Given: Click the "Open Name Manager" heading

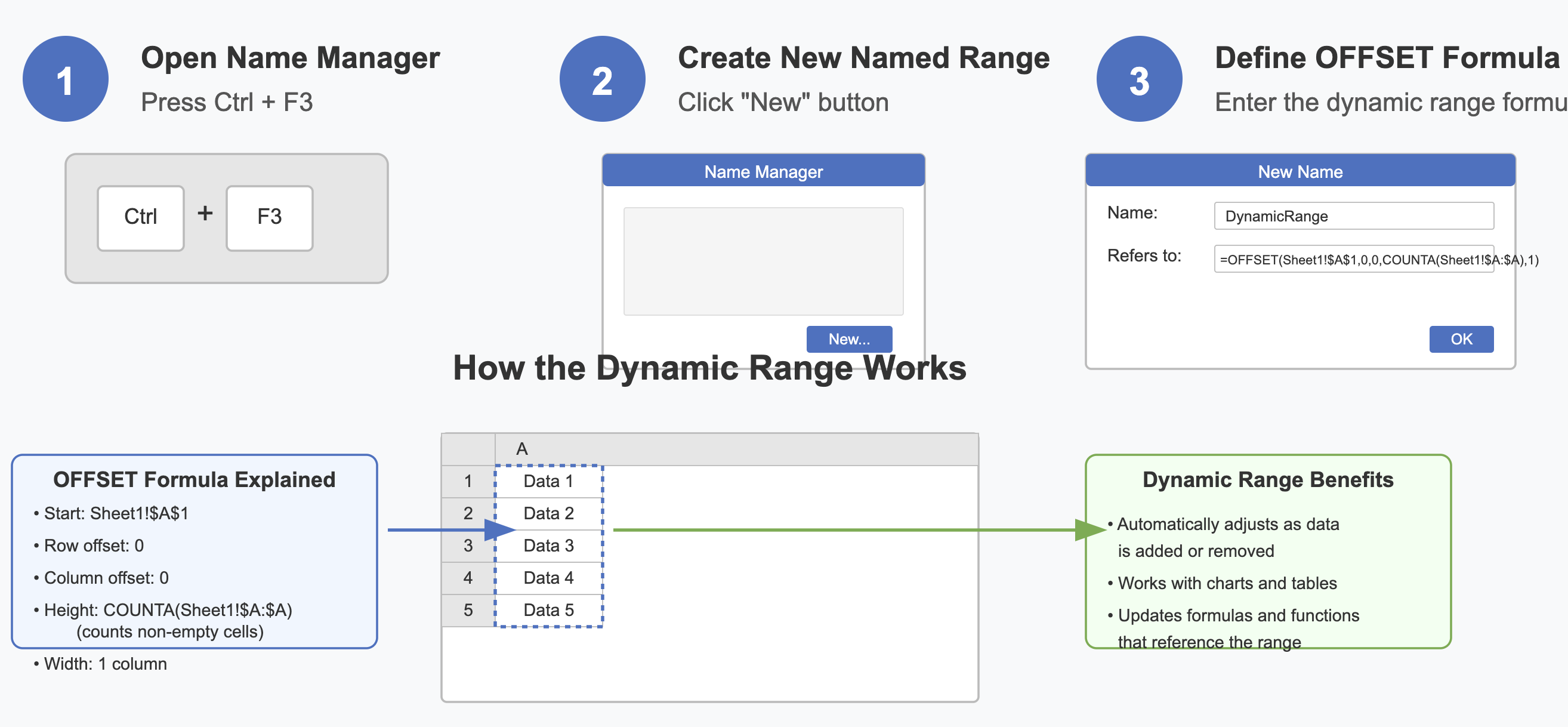Looking at the screenshot, I should coord(291,58).
